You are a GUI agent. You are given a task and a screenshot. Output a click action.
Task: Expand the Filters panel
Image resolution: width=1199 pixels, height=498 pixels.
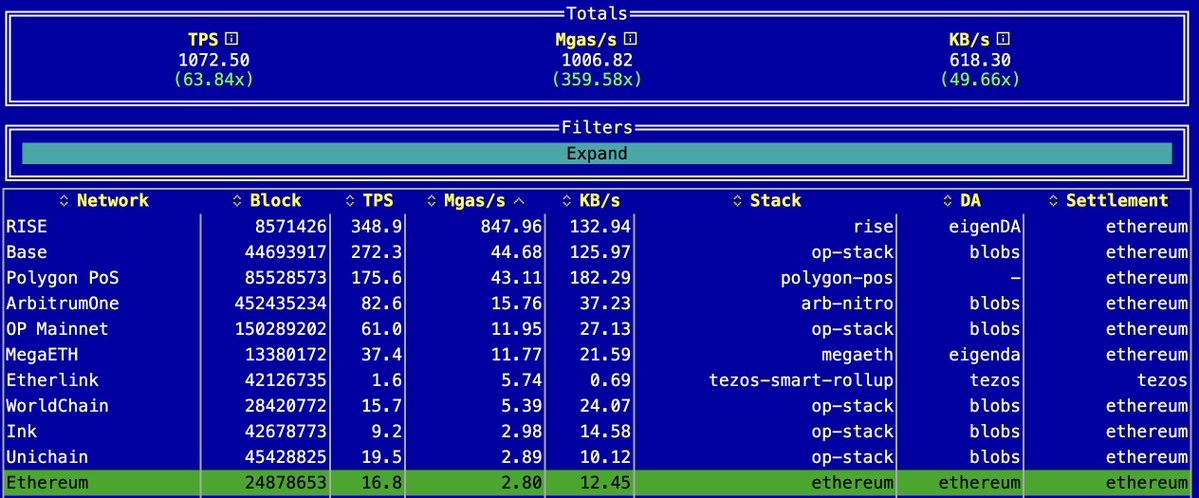pos(596,153)
